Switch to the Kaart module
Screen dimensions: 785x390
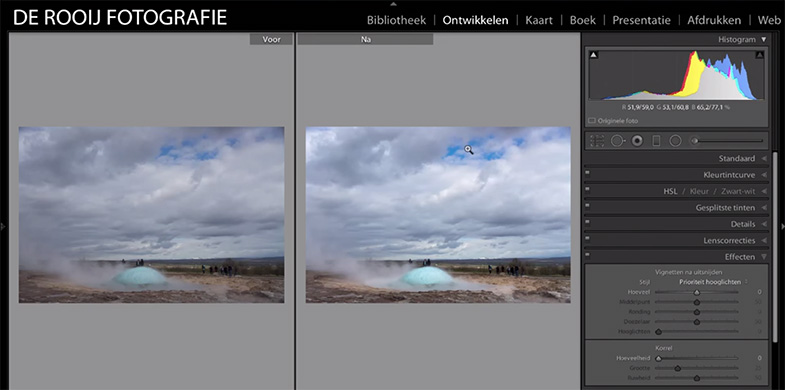[x=539, y=21]
